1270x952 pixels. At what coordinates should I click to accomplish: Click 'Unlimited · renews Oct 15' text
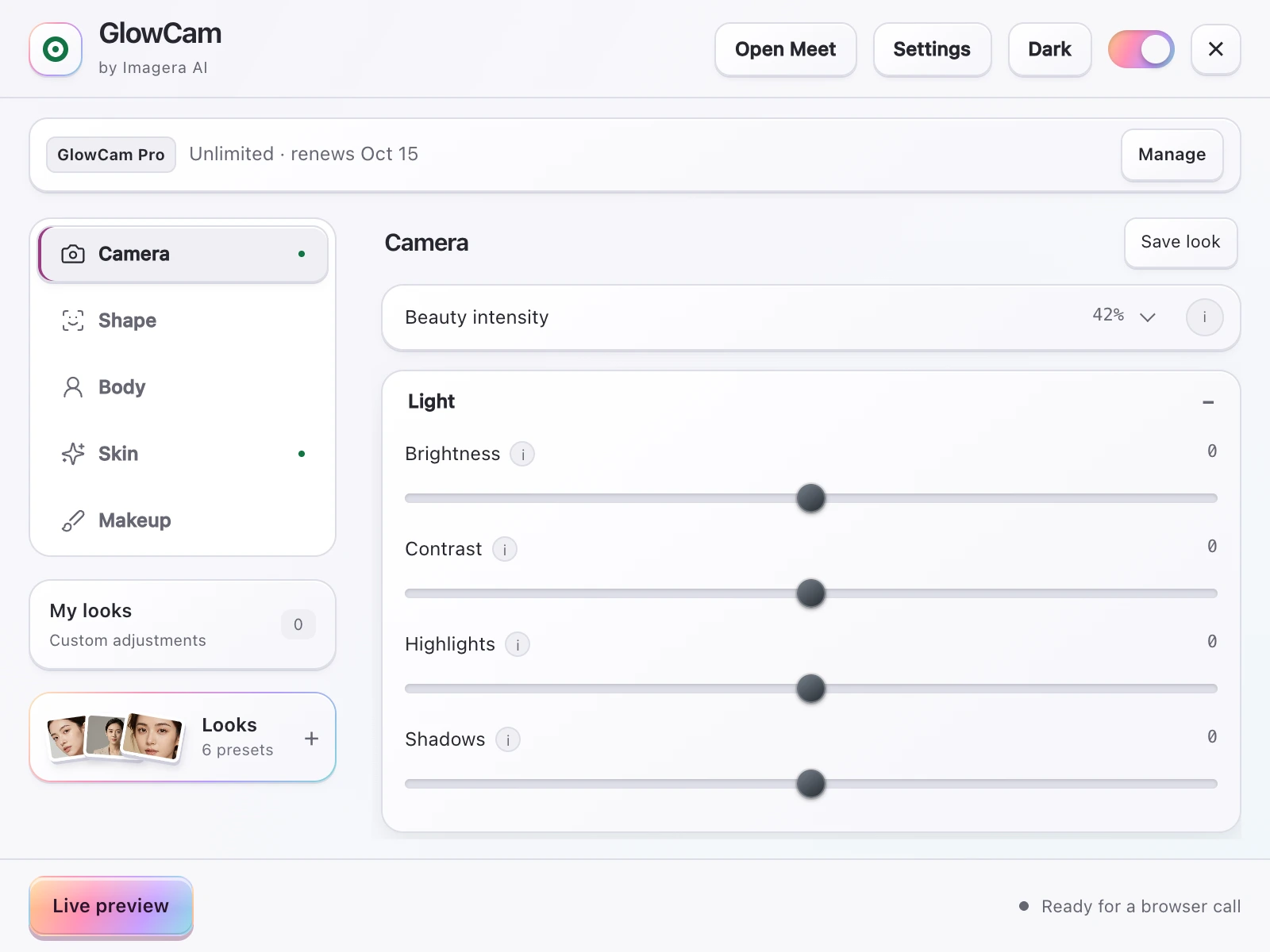(x=303, y=154)
